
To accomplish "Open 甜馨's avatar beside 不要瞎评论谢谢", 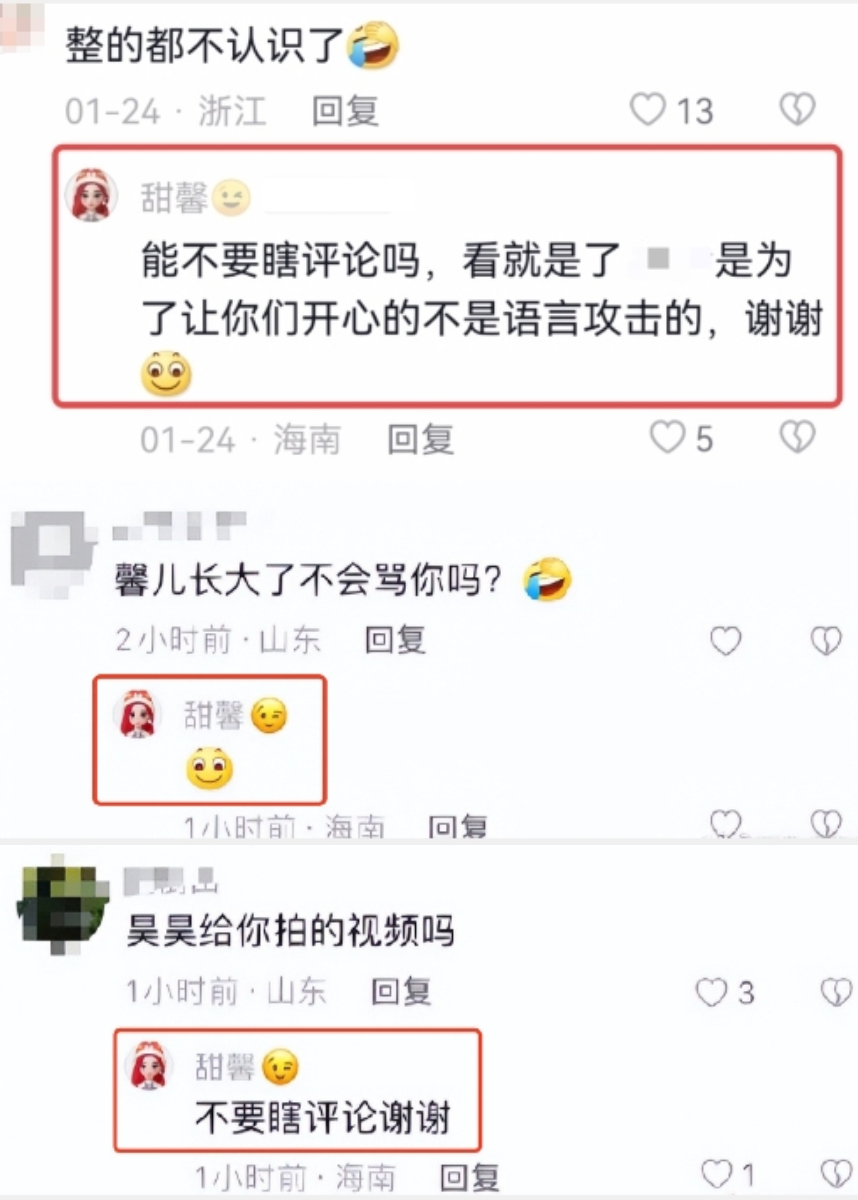I will [x=151, y=1065].
